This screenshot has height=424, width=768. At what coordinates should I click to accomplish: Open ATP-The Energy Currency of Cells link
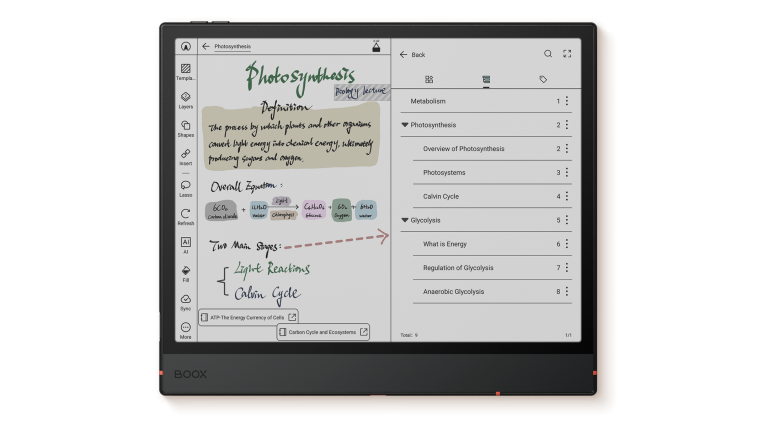point(248,317)
